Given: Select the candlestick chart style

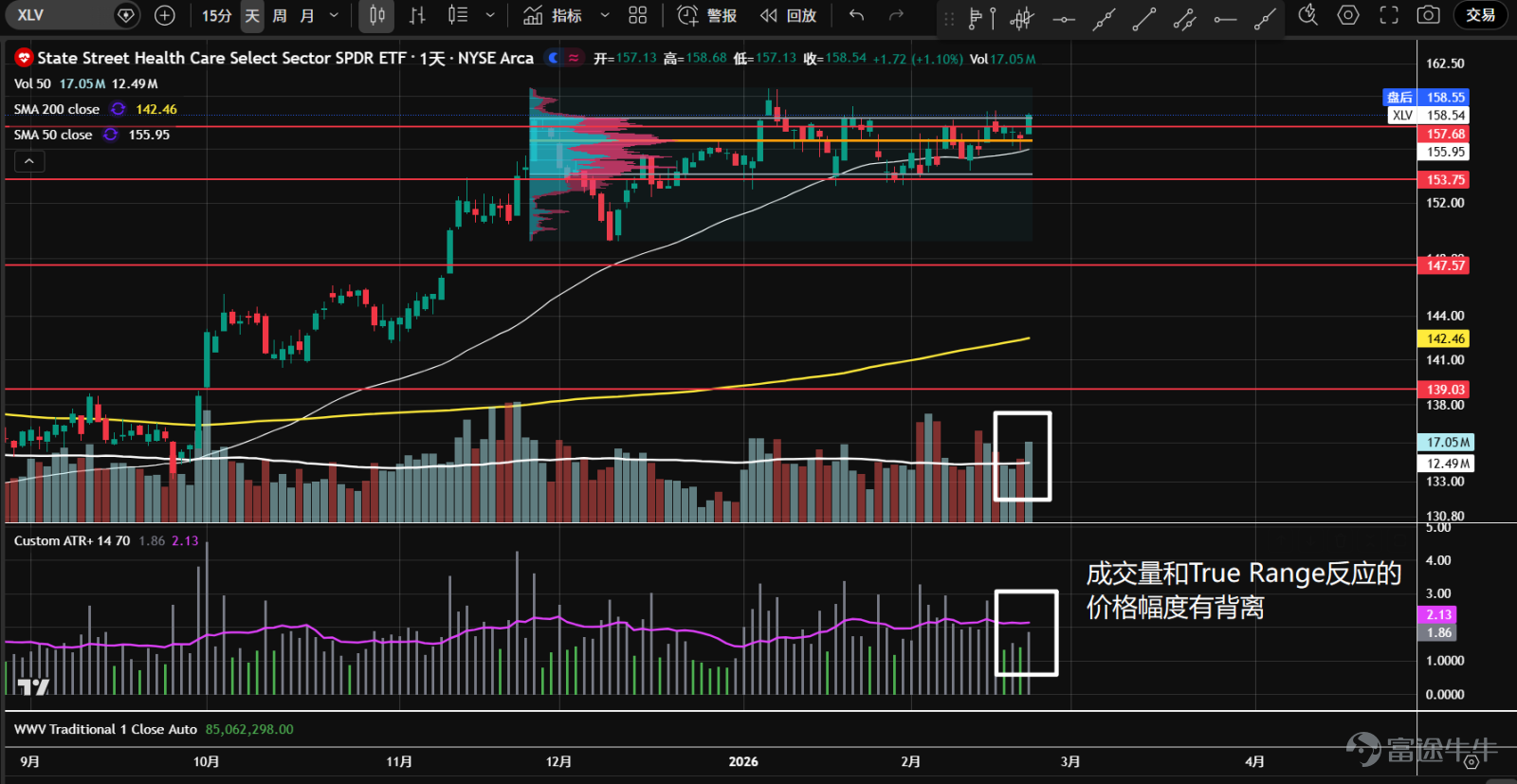Looking at the screenshot, I should tap(376, 15).
